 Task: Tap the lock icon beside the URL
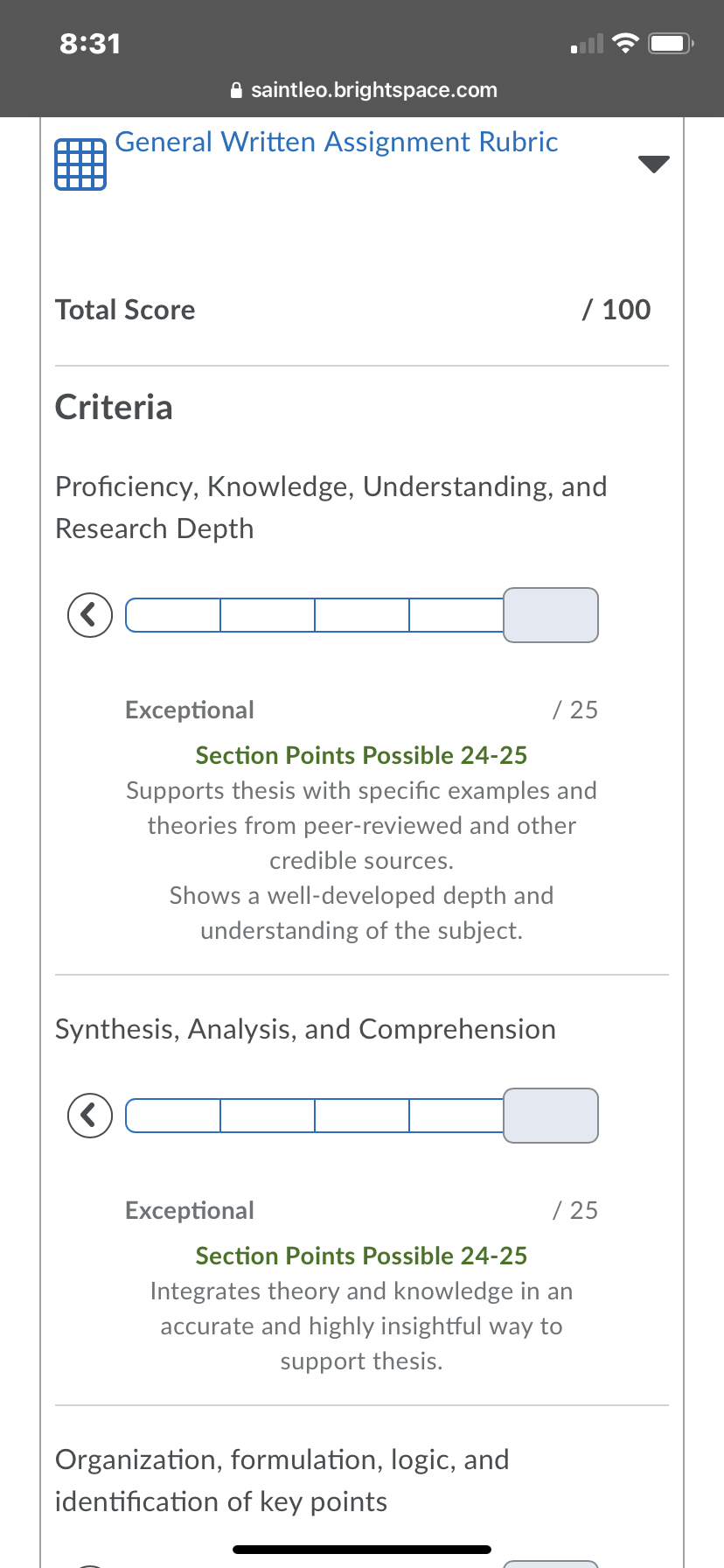[x=235, y=90]
